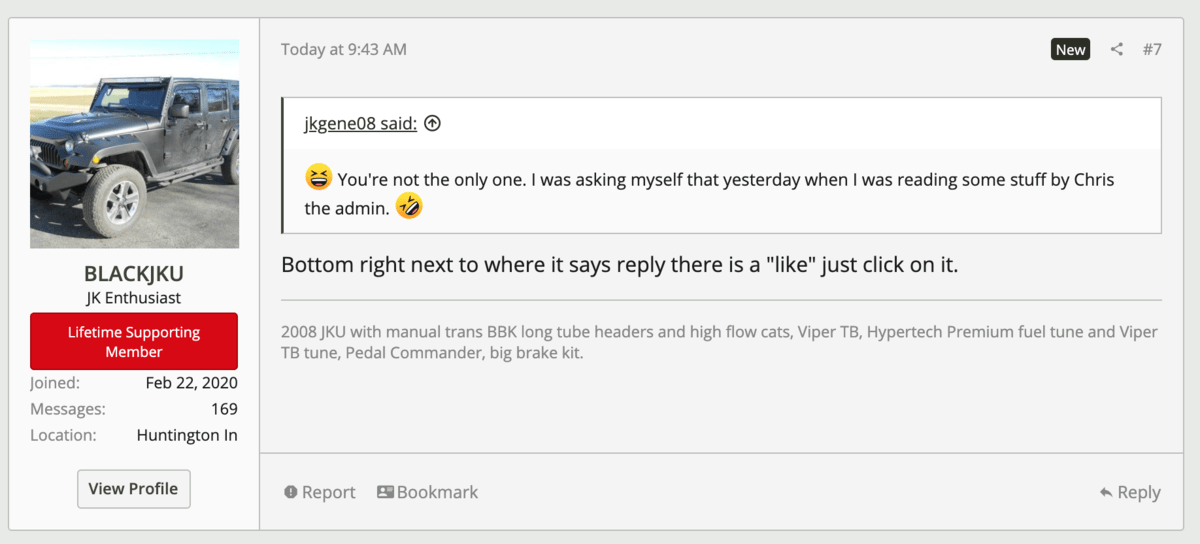Open the #7 post permalink
This screenshot has width=1200, height=544.
pyautogui.click(x=1152, y=49)
